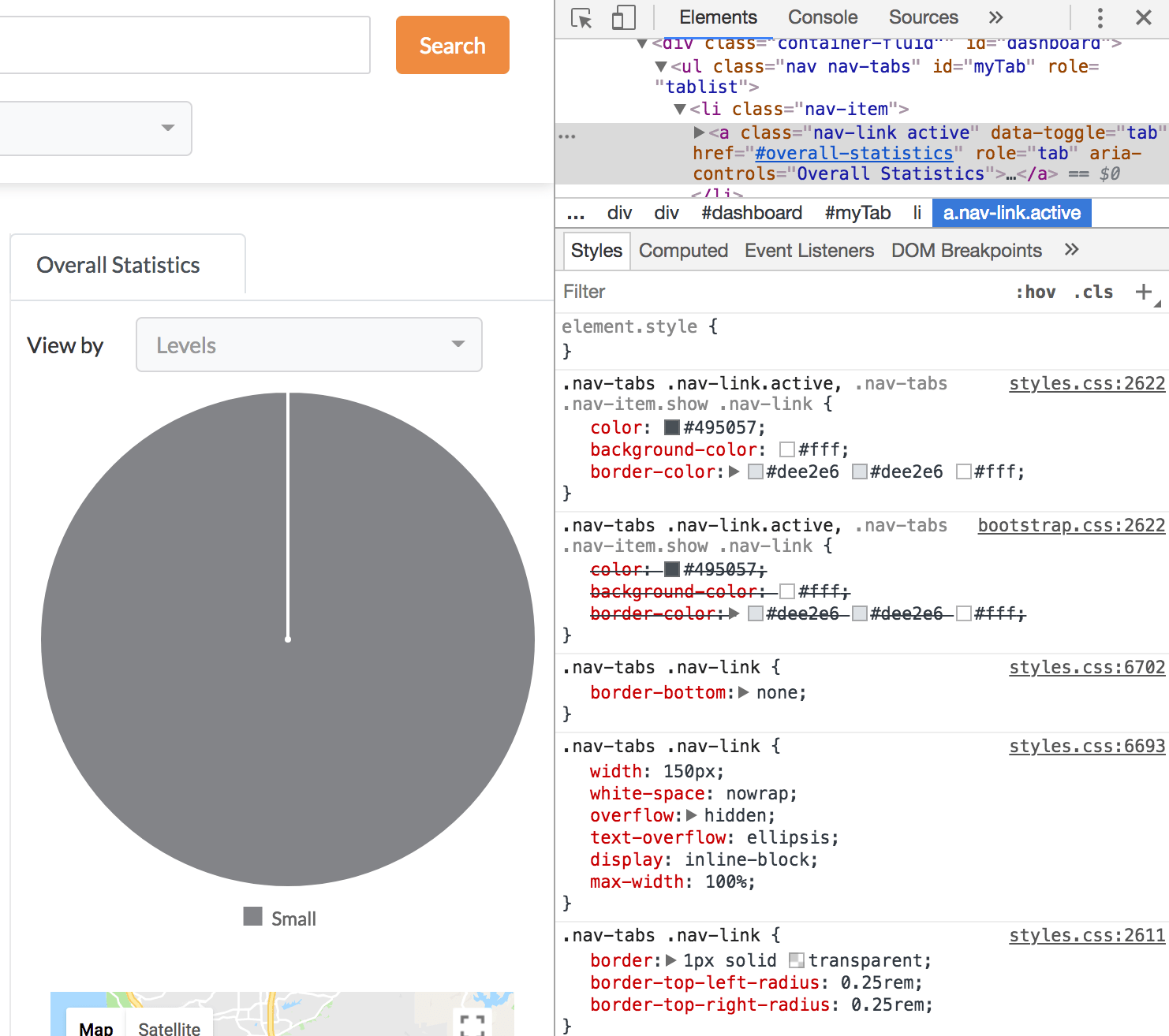This screenshot has width=1169, height=1036.
Task: Collapse the container-fluid div node
Action: click(642, 43)
